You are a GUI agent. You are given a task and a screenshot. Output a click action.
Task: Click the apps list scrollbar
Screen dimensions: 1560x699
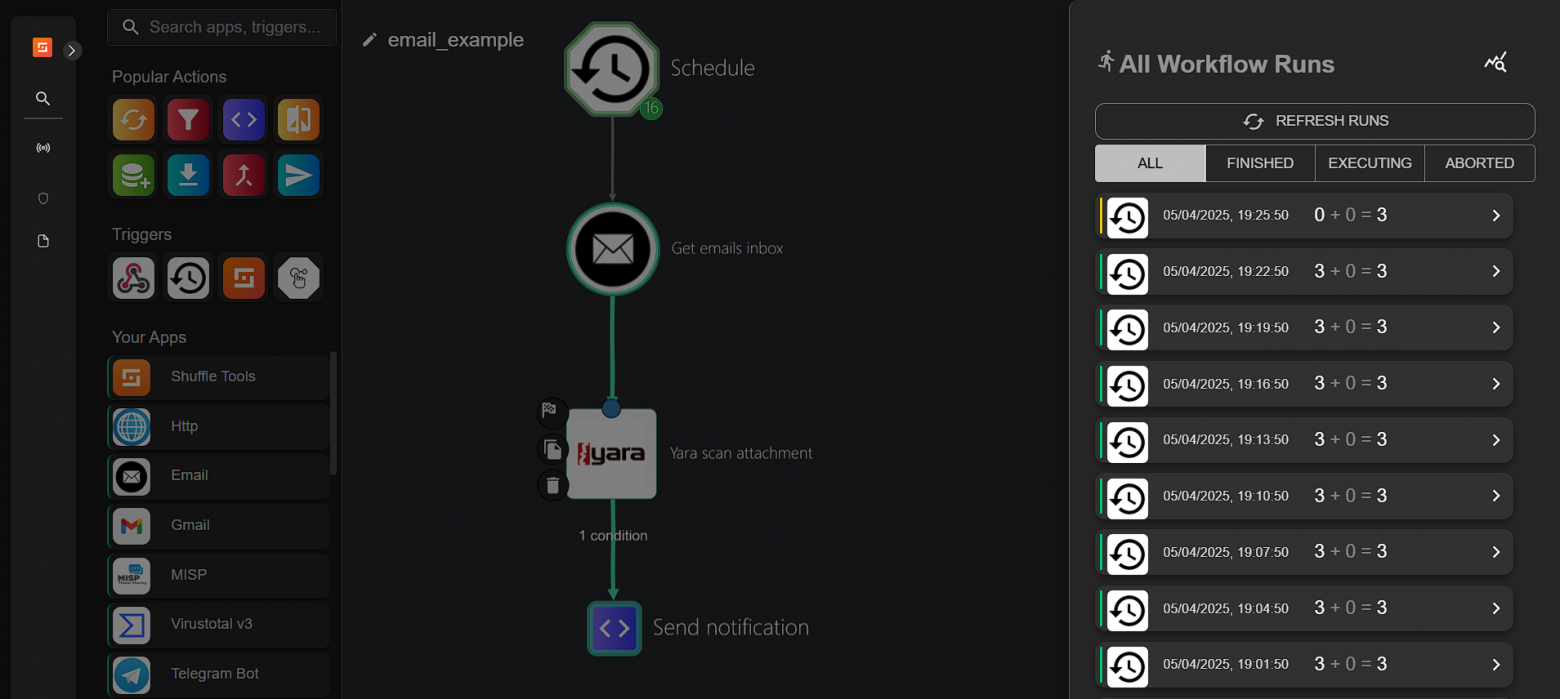tap(334, 412)
